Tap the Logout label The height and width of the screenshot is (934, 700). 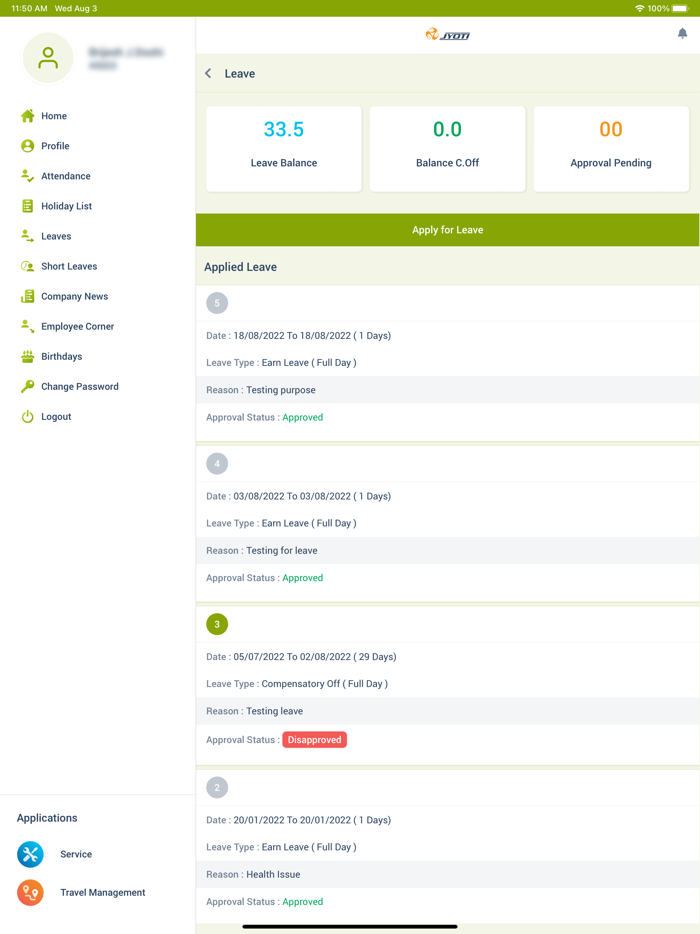[56, 417]
